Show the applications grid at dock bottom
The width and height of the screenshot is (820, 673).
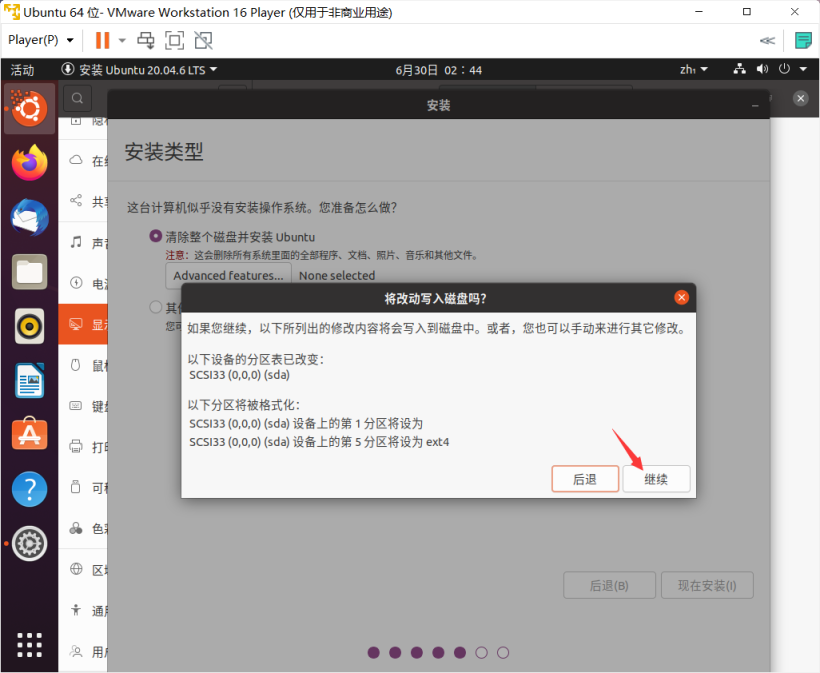click(29, 645)
